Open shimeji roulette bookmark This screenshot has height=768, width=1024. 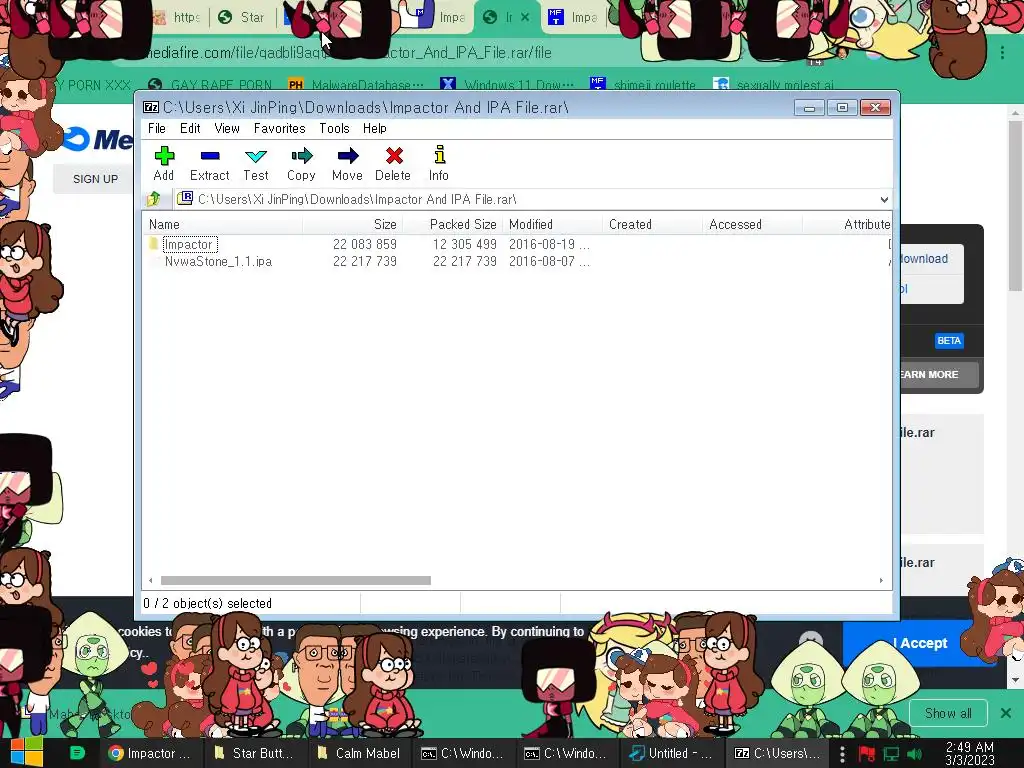tap(643, 85)
